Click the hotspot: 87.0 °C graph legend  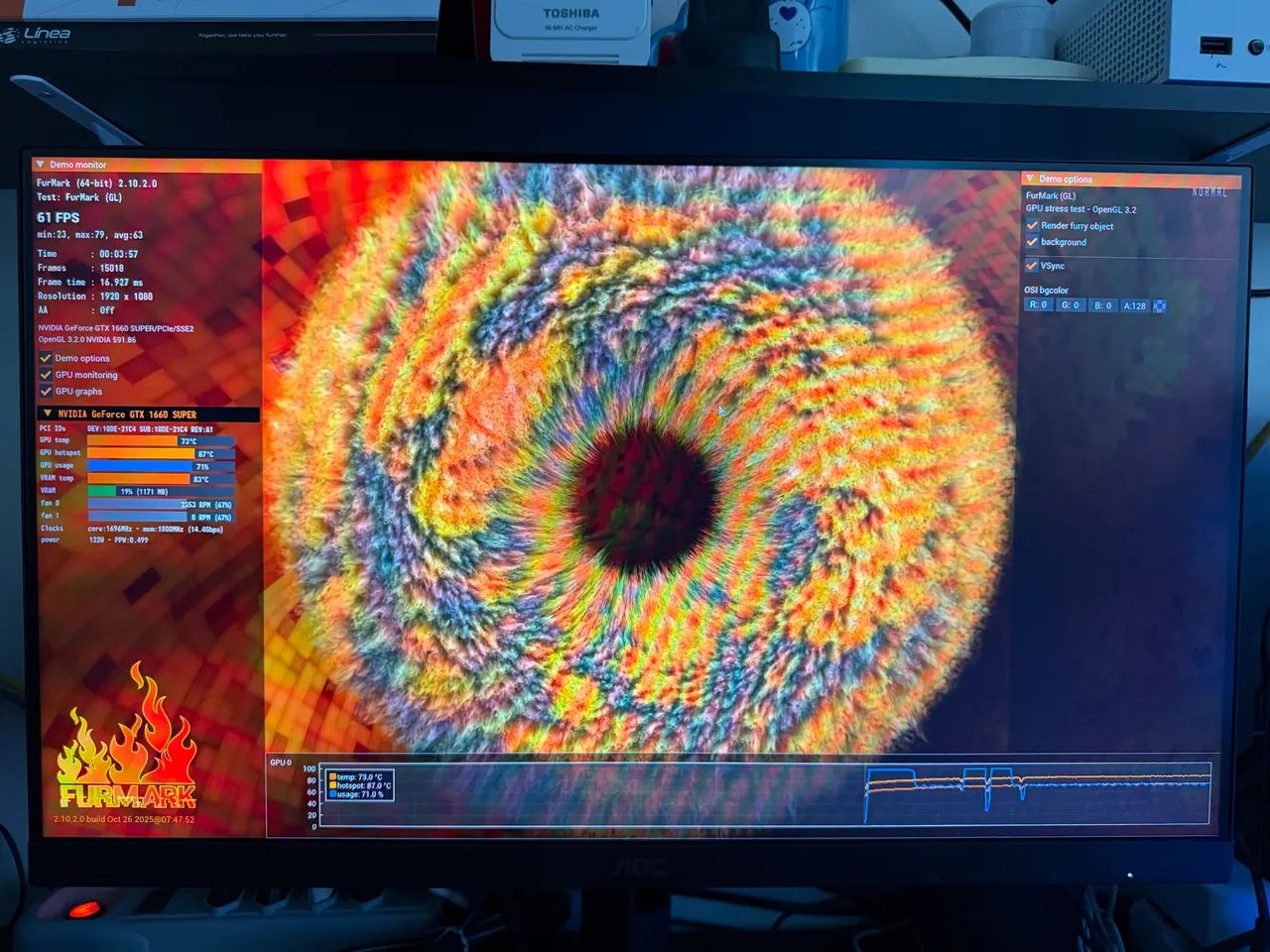(361, 786)
